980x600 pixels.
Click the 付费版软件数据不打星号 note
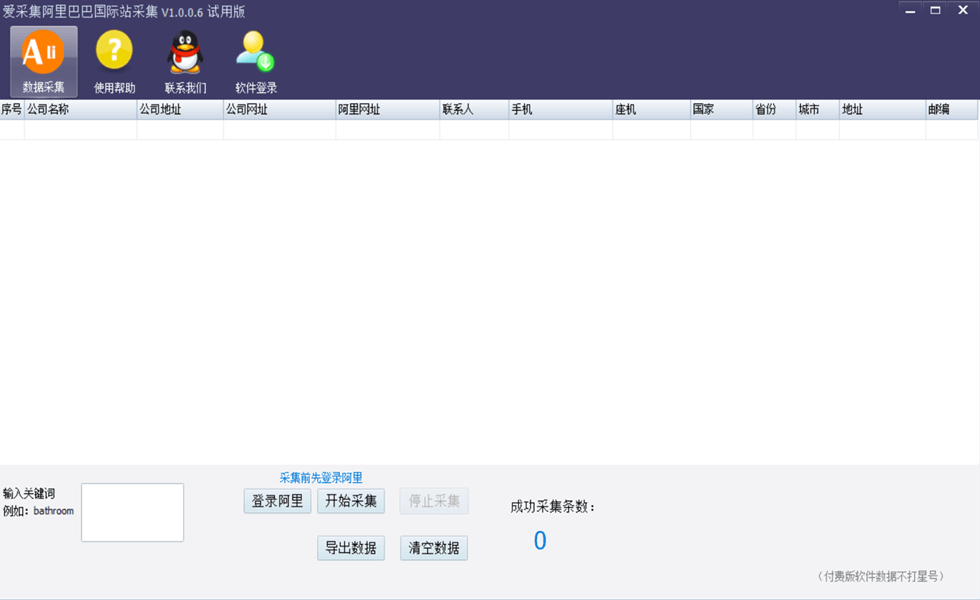point(880,576)
